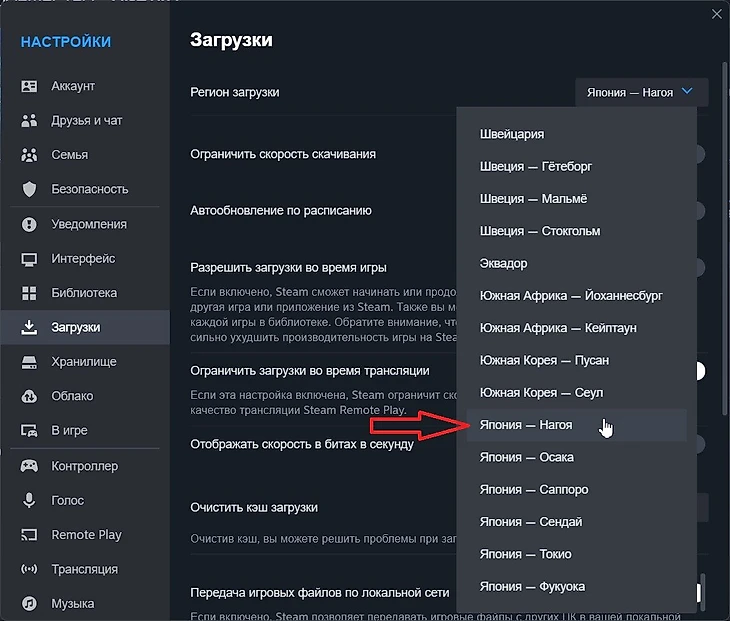Select Япония — Саппоро region
Image resolution: width=730 pixels, height=621 pixels.
576,490
